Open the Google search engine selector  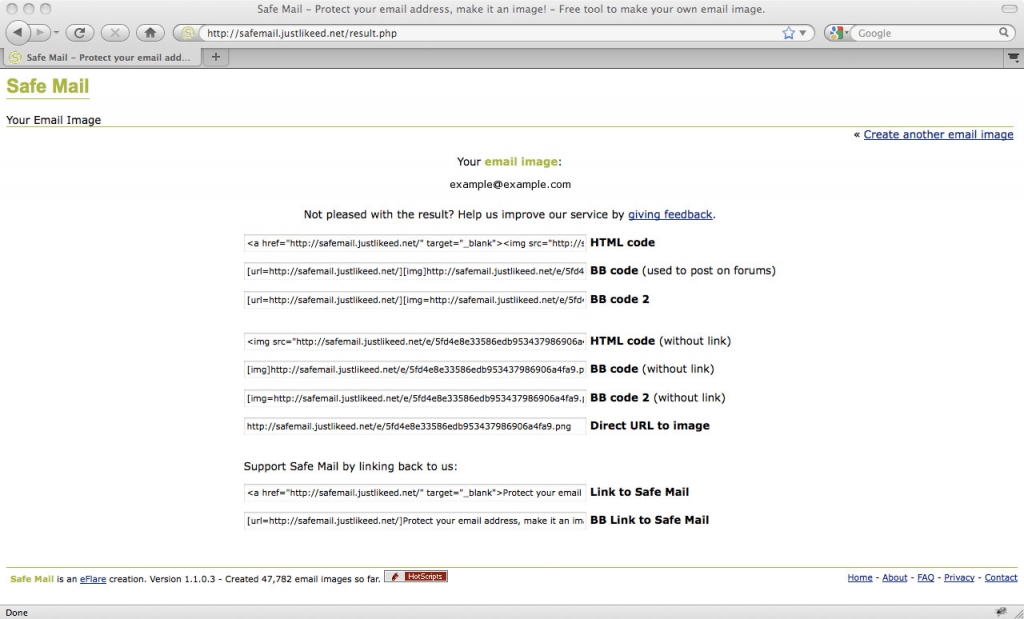tap(838, 33)
